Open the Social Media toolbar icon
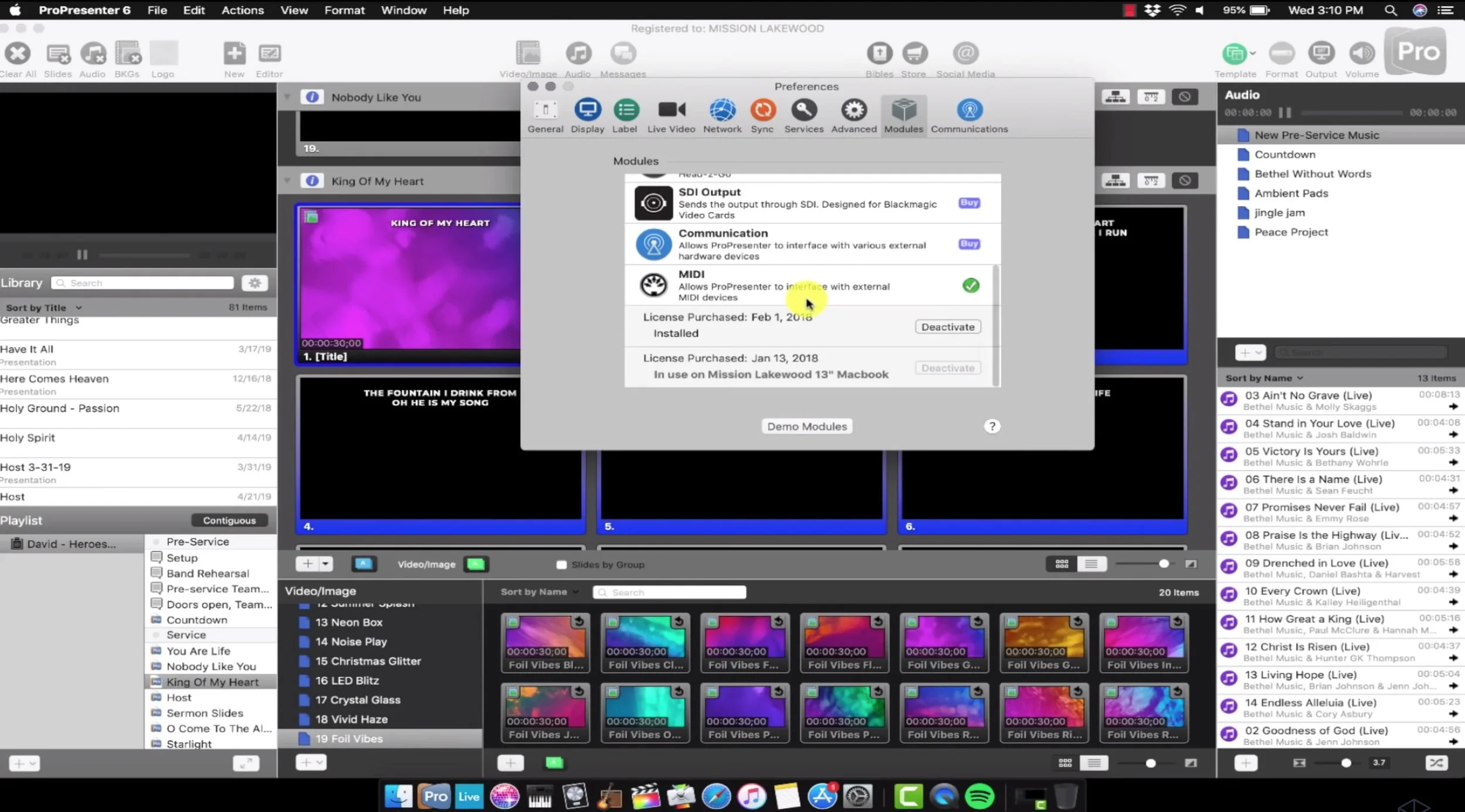 pos(965,54)
